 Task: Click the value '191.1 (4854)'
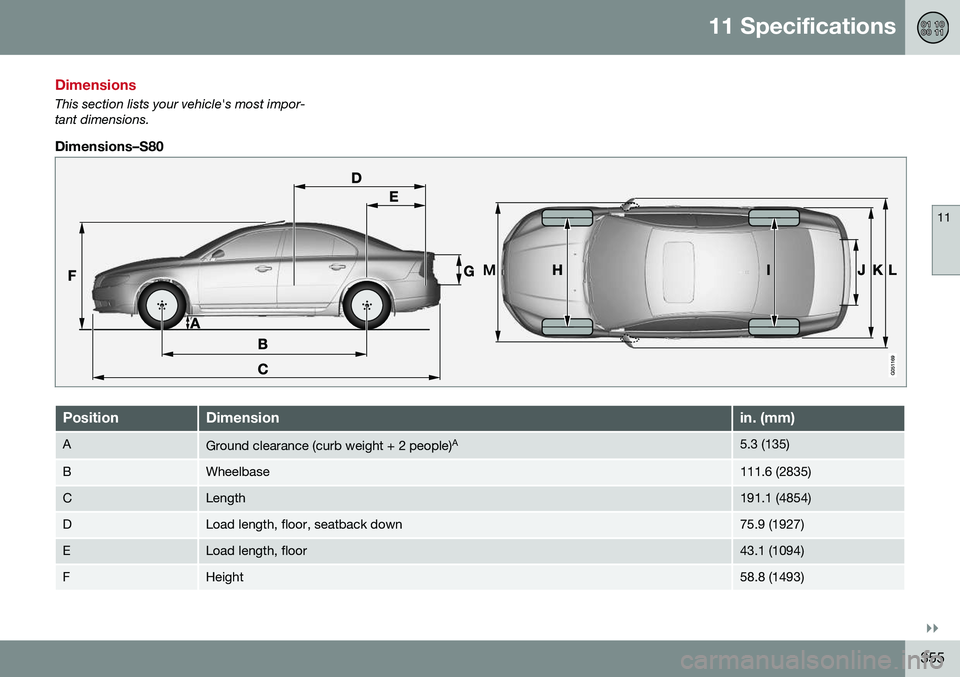pyautogui.click(x=775, y=498)
